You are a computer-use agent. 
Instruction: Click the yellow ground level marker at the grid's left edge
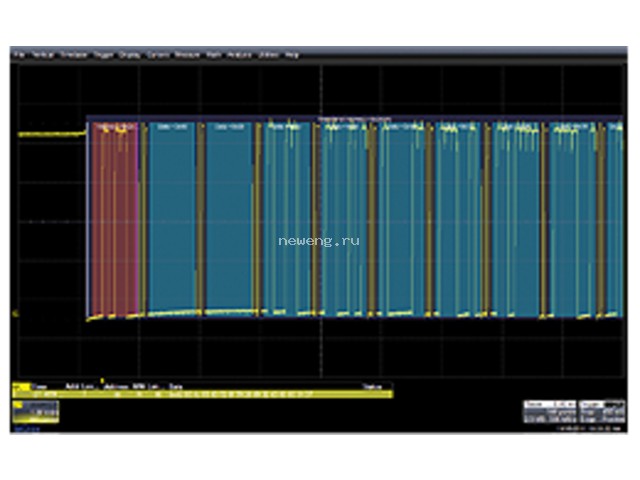pos(16,313)
